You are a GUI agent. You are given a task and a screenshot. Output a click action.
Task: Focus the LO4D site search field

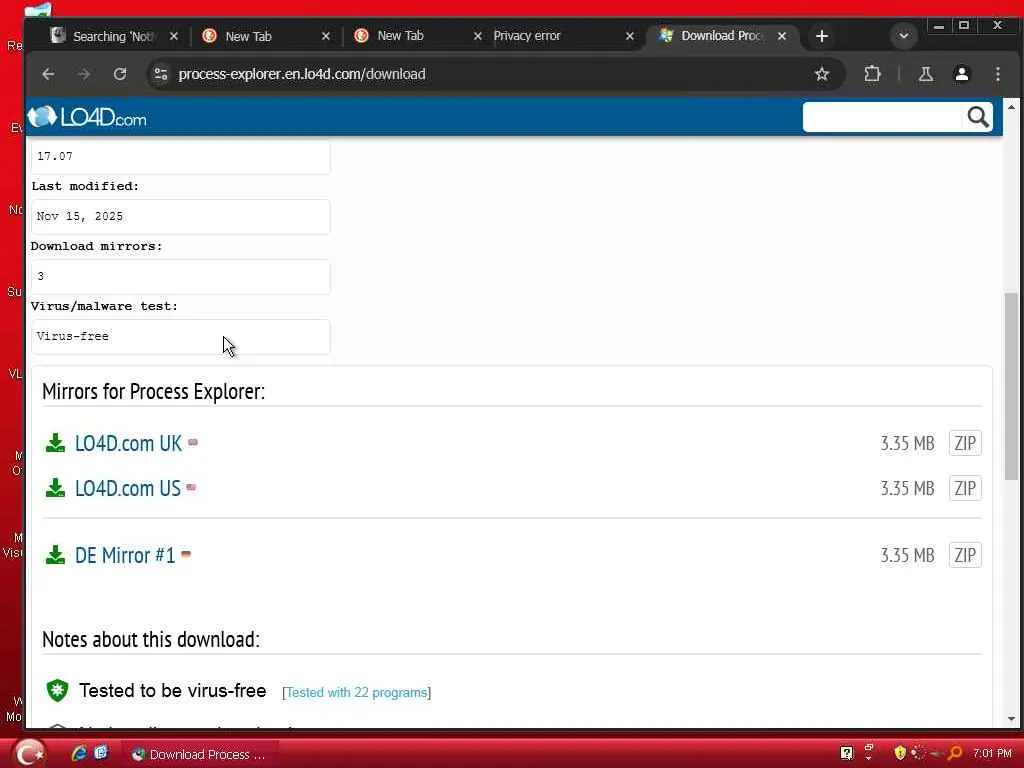tap(883, 118)
